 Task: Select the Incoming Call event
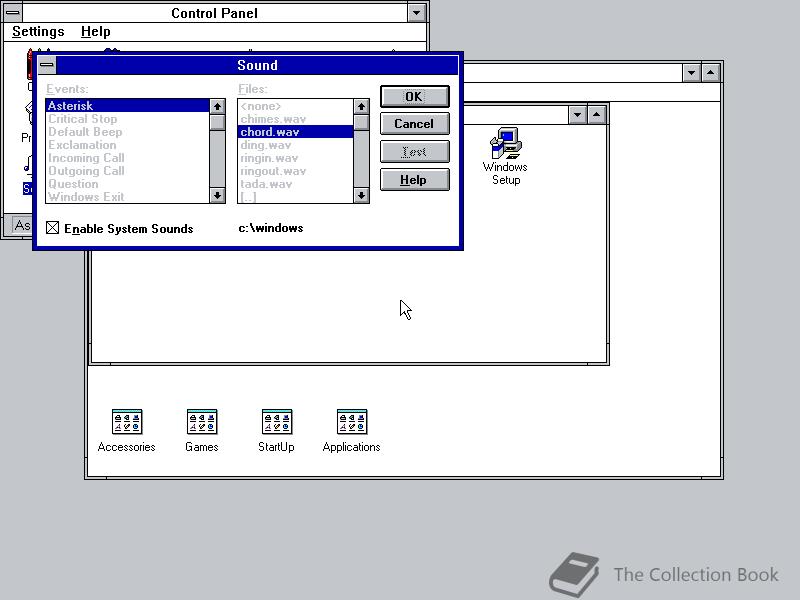128,158
